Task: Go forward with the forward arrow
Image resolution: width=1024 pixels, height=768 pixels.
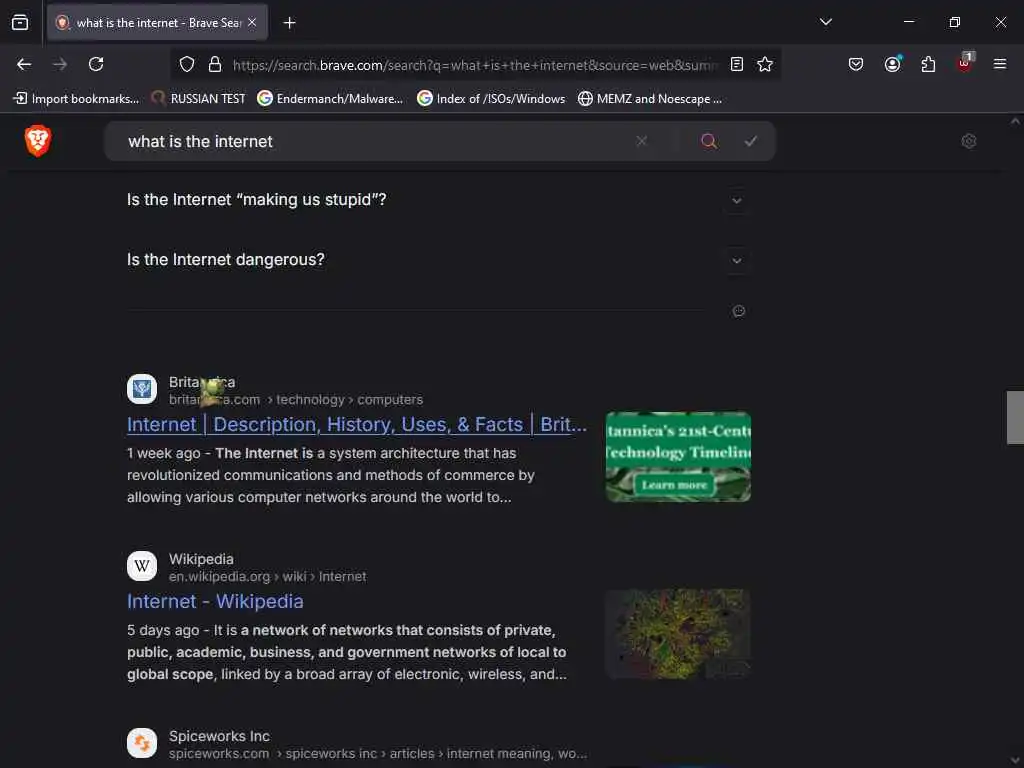Action: 60,64
